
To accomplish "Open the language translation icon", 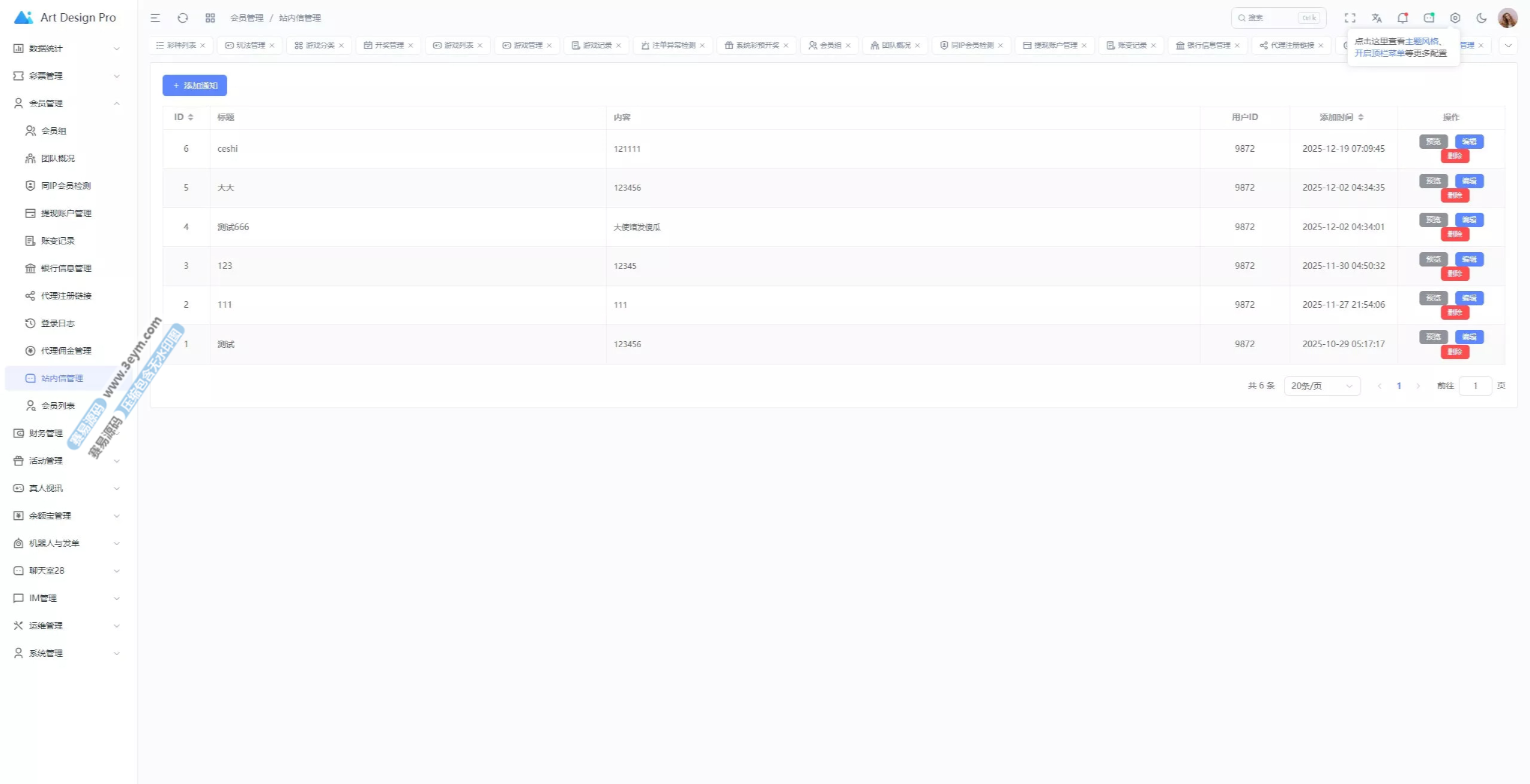I will 1376,18.
